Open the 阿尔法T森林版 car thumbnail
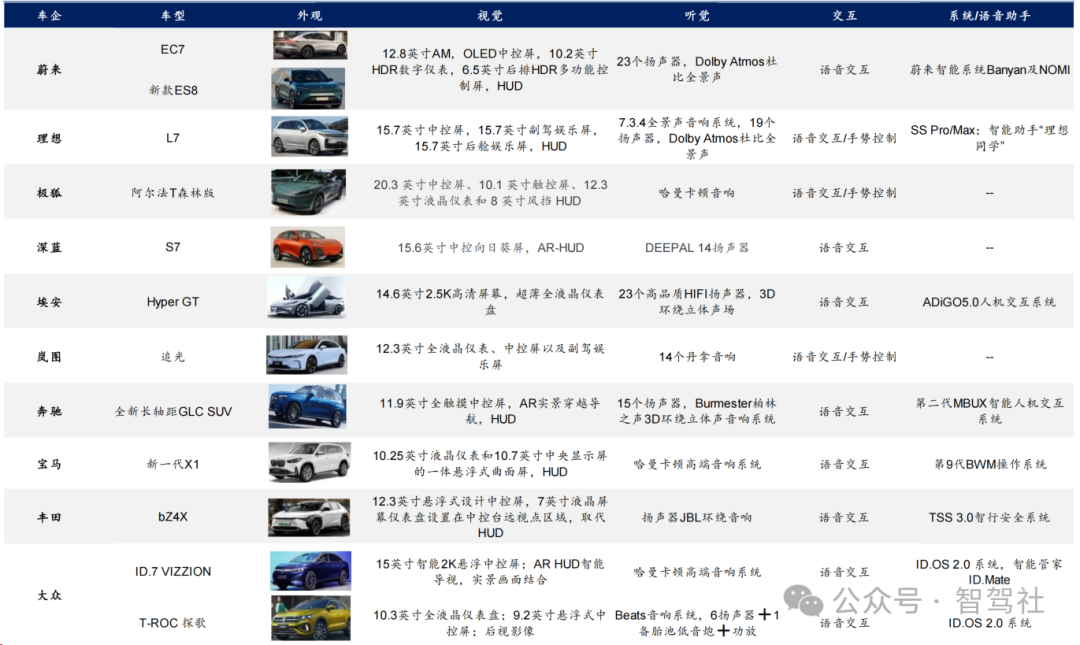The height and width of the screenshot is (645, 1080). point(308,192)
